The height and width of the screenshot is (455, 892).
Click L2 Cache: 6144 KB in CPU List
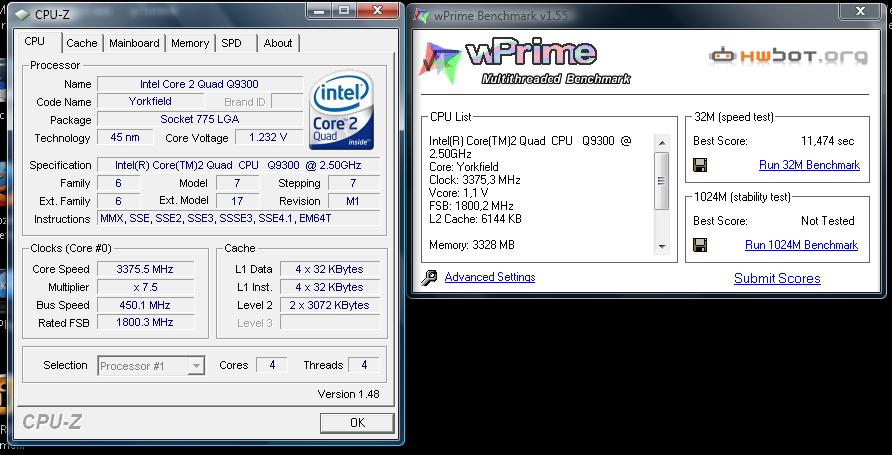[x=476, y=218]
